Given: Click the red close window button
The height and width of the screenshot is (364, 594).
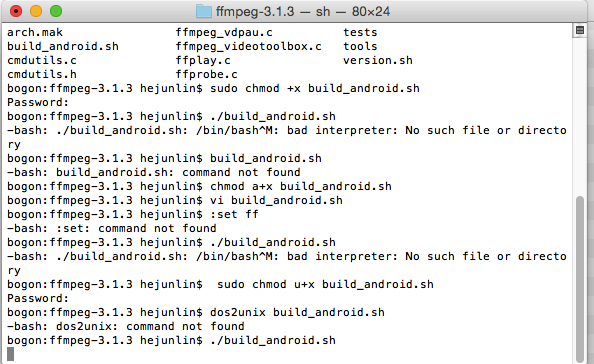Looking at the screenshot, I should coord(16,11).
